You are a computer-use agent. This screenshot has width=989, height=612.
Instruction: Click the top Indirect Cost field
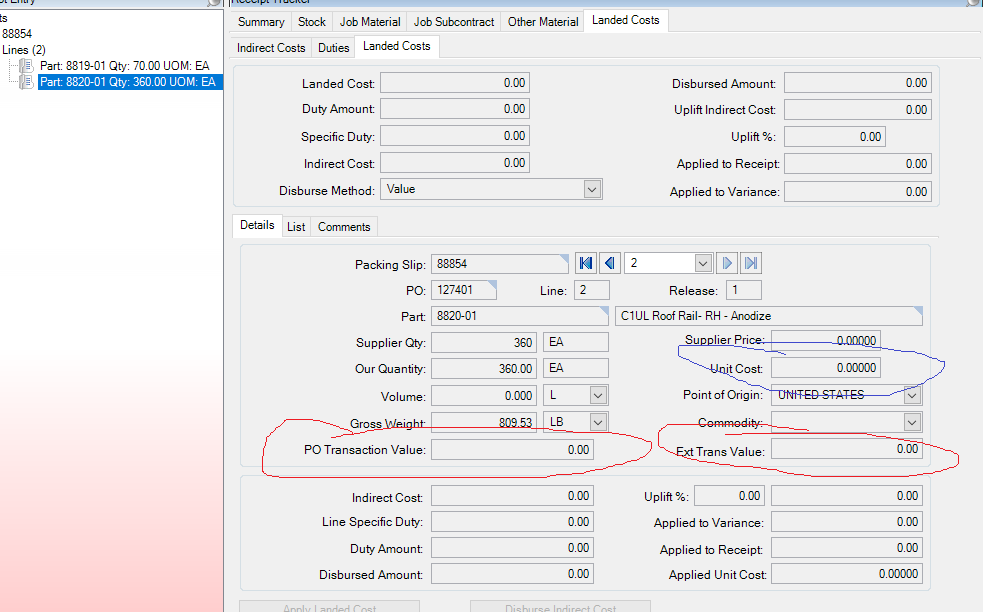[x=454, y=163]
